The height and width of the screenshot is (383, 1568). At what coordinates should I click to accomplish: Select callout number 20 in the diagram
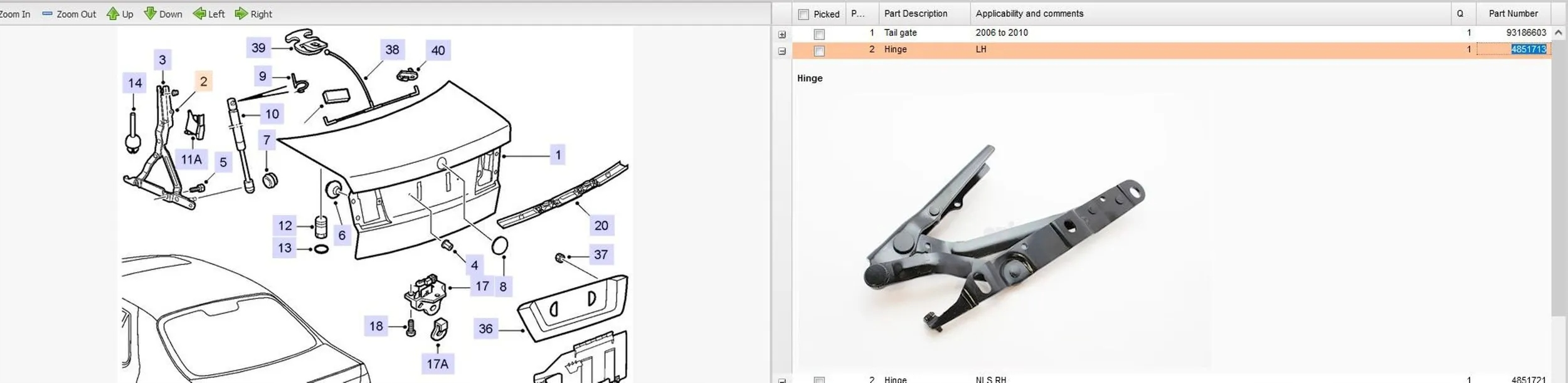pyautogui.click(x=601, y=226)
